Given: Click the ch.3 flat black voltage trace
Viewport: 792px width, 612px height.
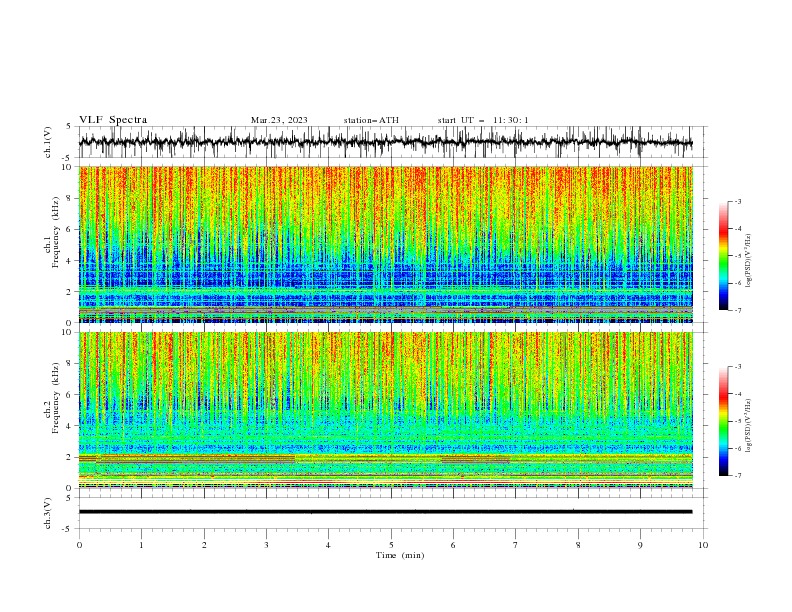Looking at the screenshot, I should click(386, 512).
